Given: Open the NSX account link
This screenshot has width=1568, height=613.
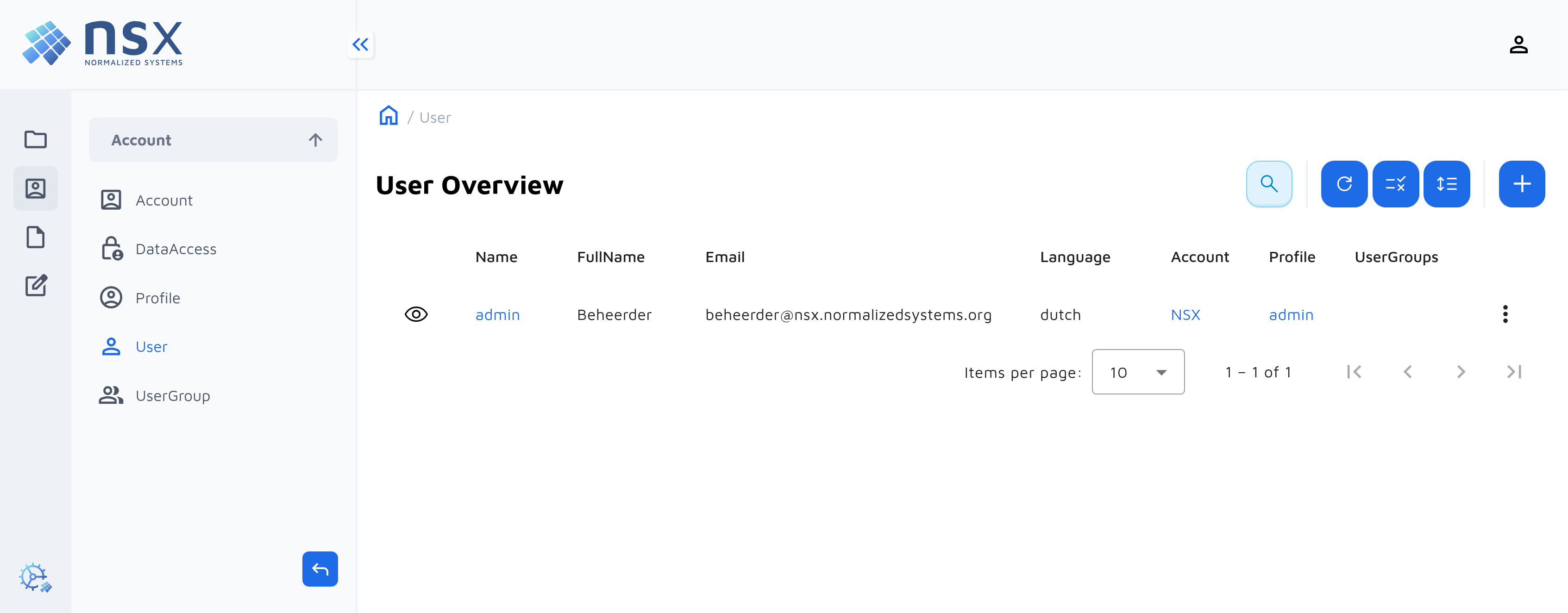Looking at the screenshot, I should [1185, 315].
